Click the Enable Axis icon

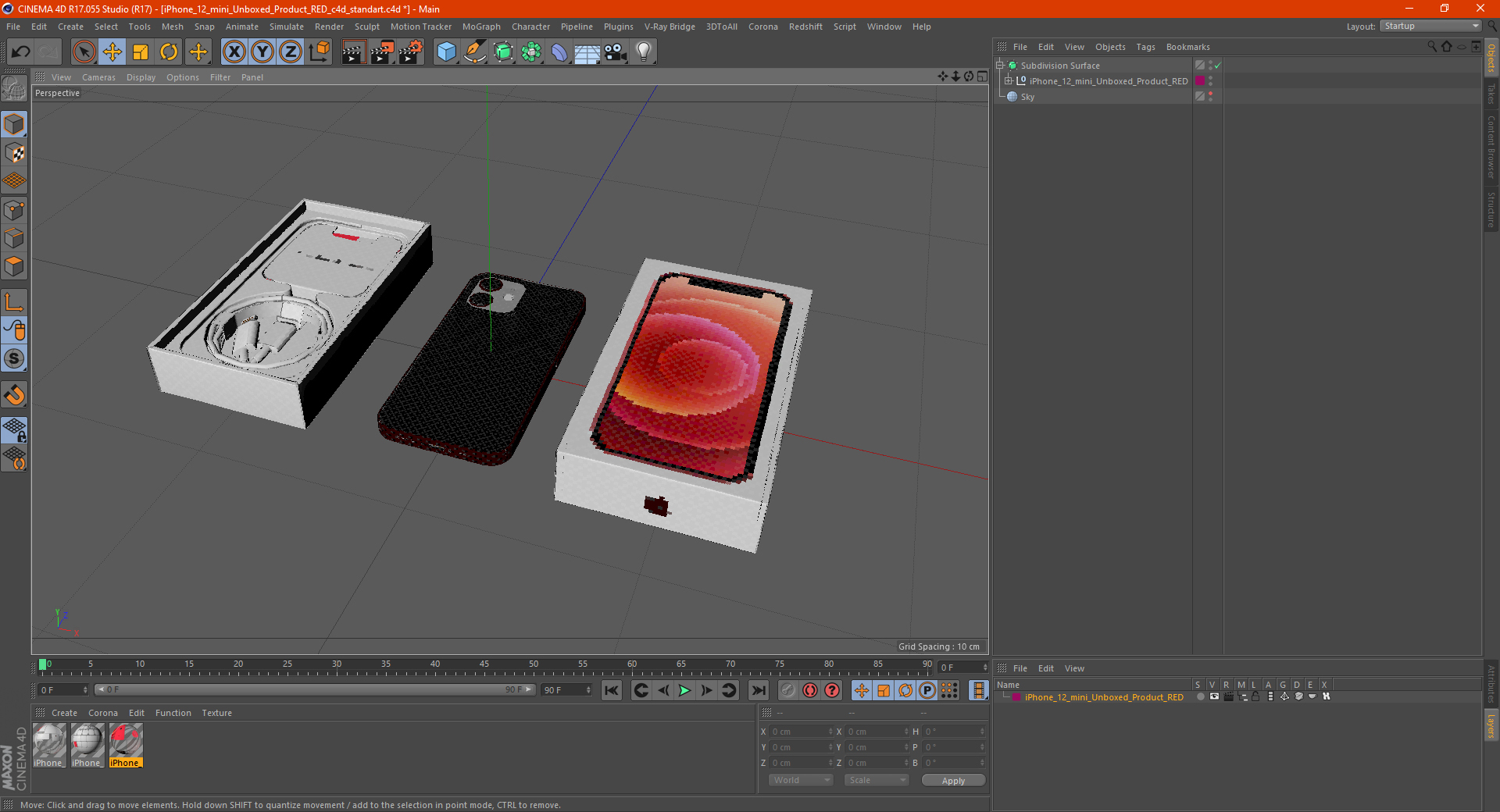coord(15,302)
